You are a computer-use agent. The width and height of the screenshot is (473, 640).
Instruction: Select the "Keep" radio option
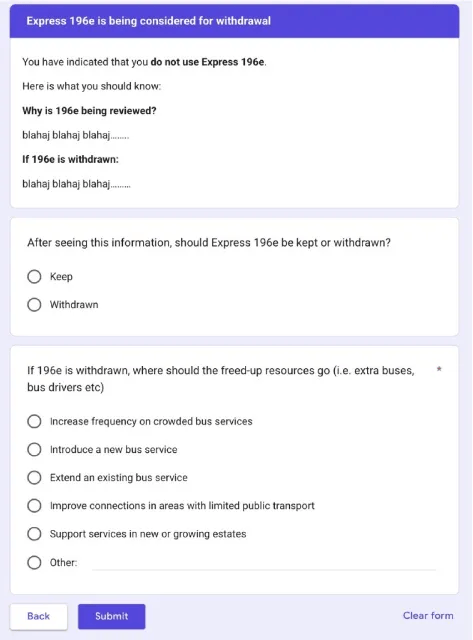tap(34, 276)
